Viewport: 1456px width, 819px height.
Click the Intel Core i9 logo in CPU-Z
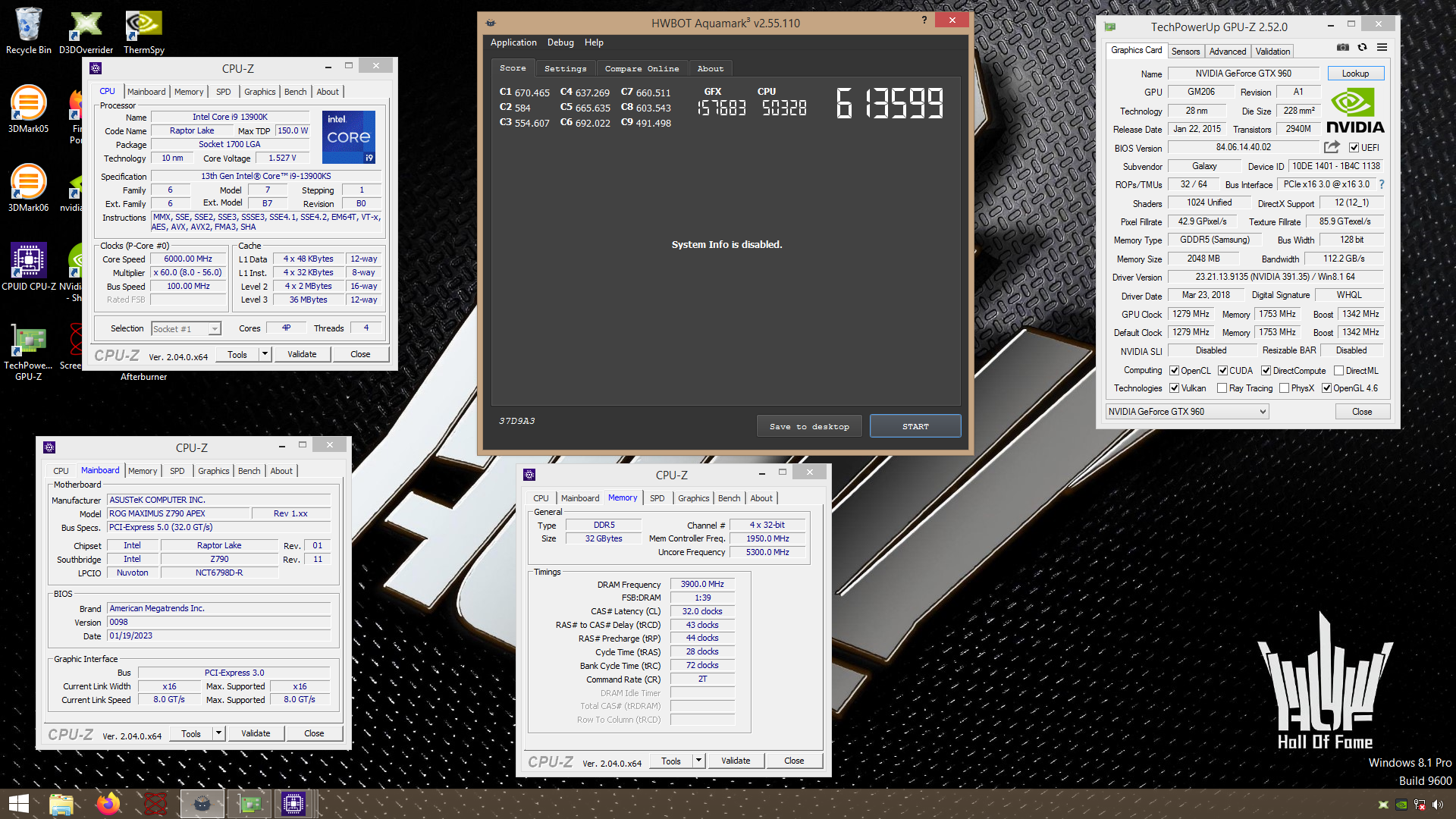349,137
